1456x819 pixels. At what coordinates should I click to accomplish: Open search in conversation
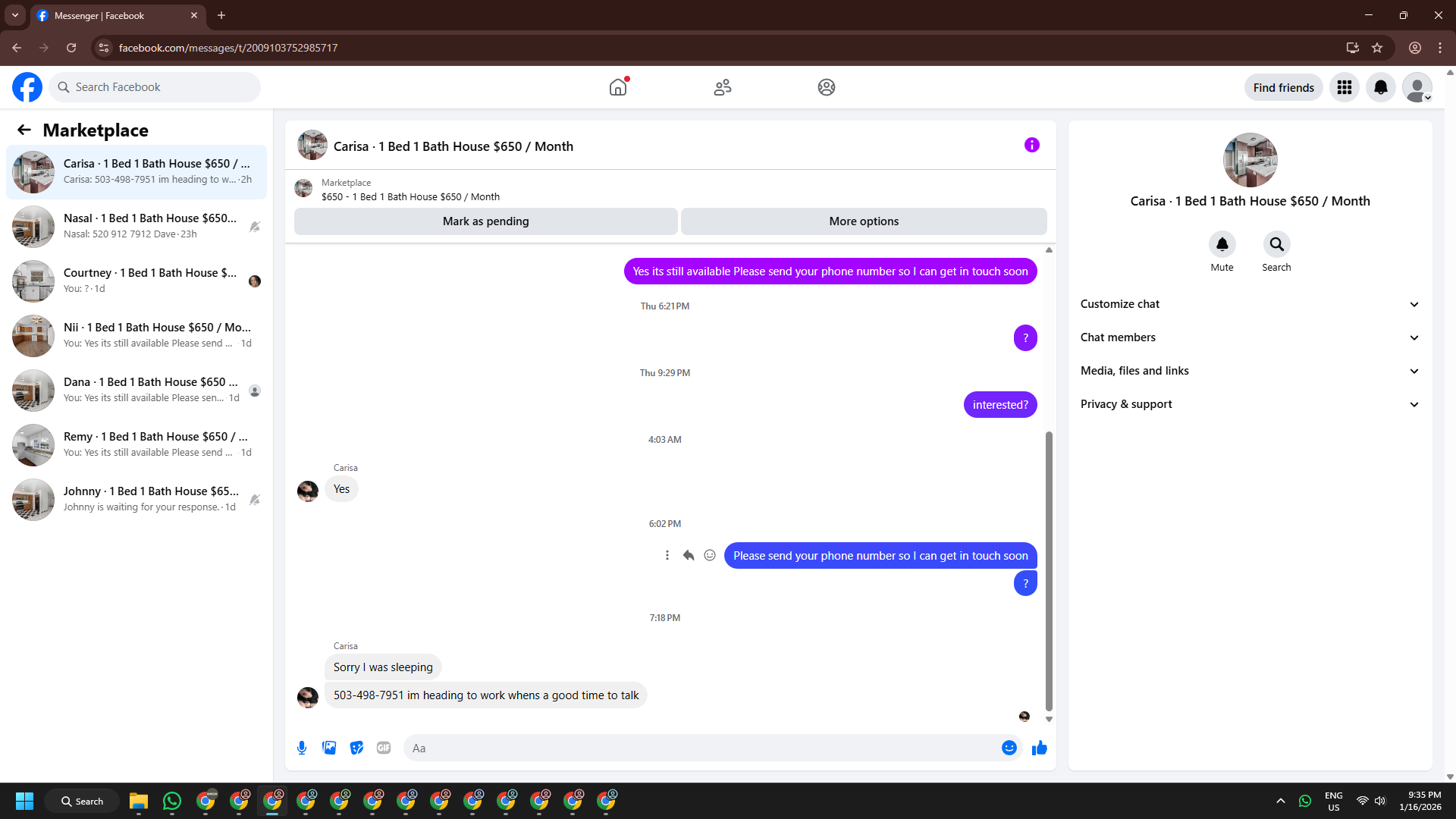pyautogui.click(x=1276, y=244)
